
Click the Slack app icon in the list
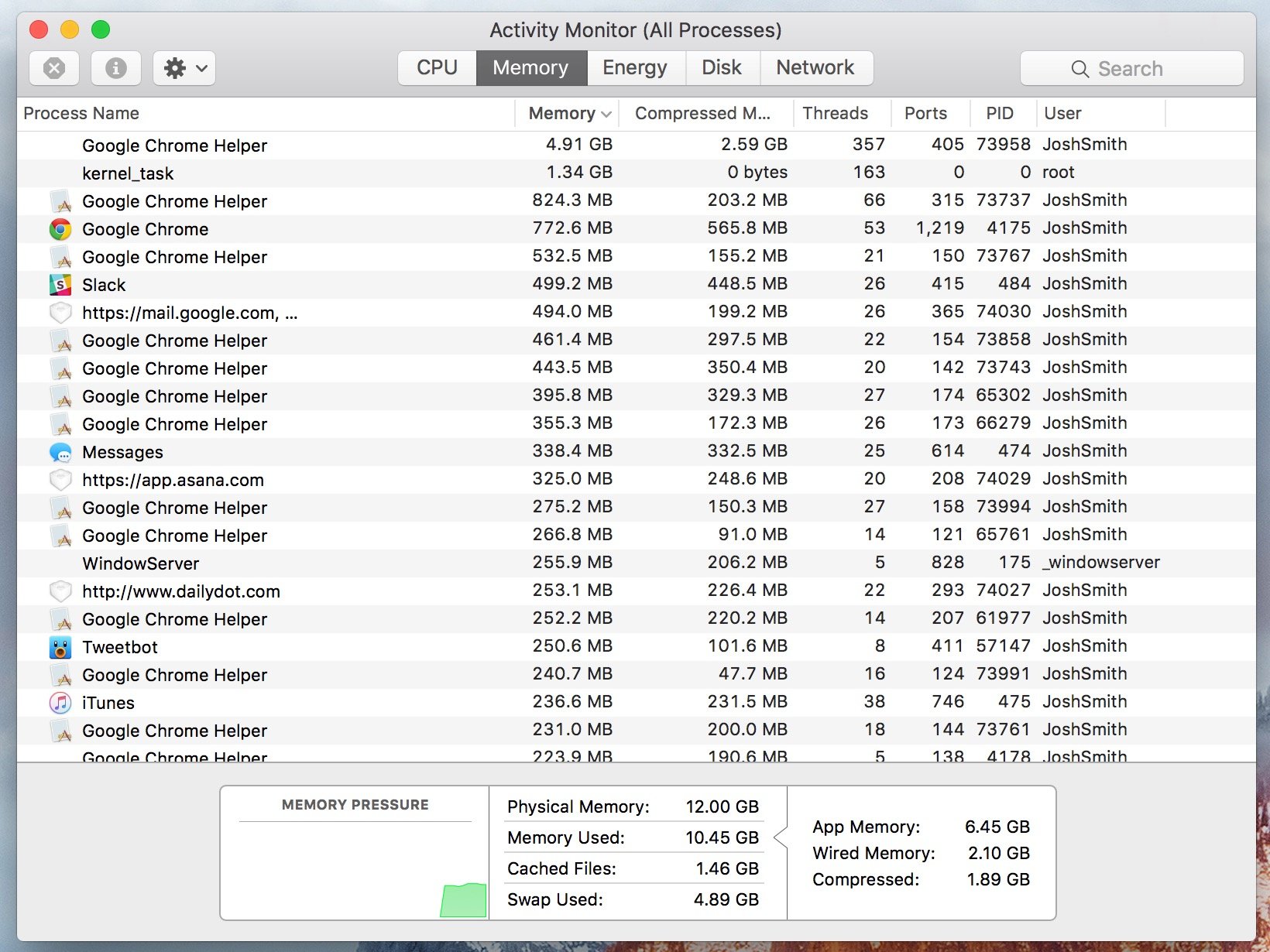coord(60,284)
